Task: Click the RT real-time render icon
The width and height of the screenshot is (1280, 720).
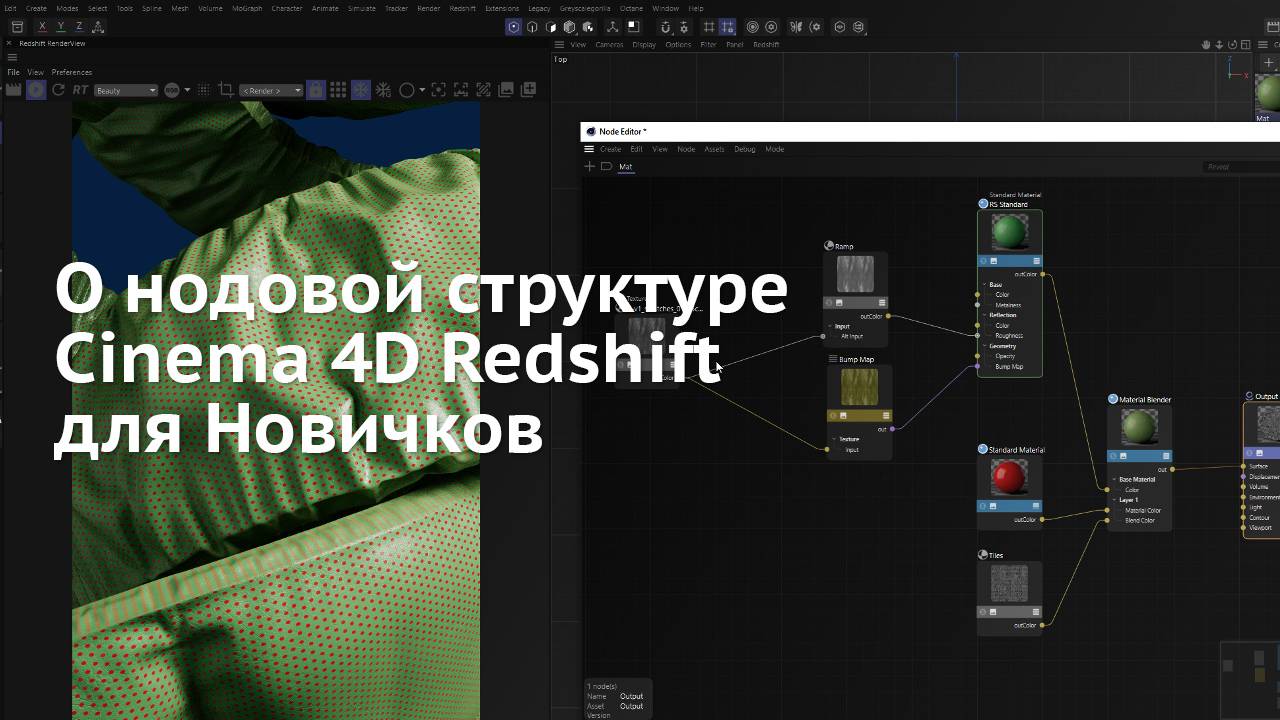Action: click(80, 90)
